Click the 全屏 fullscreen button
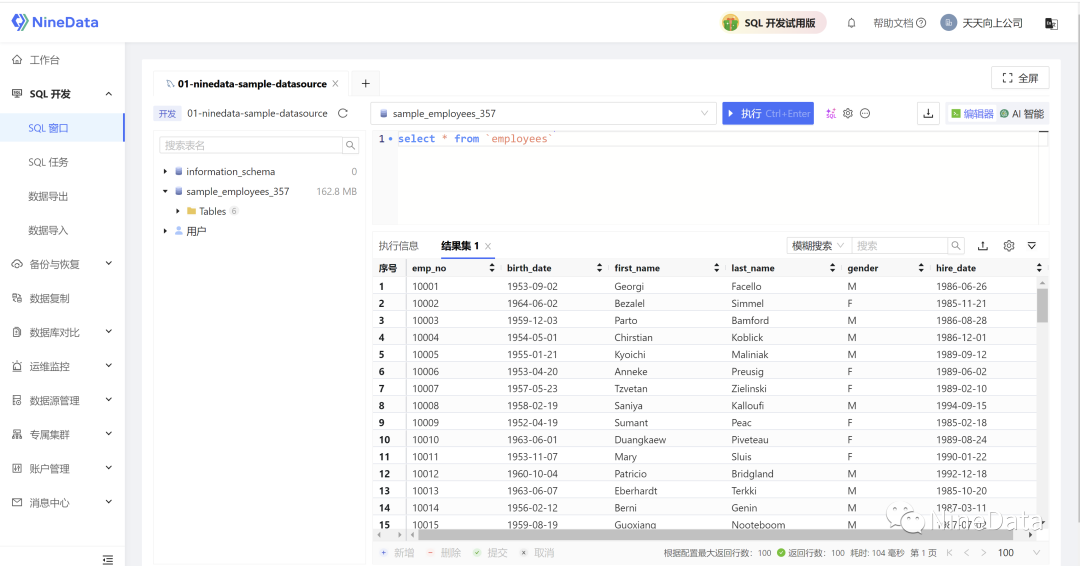The width and height of the screenshot is (1080, 566). click(x=1020, y=78)
